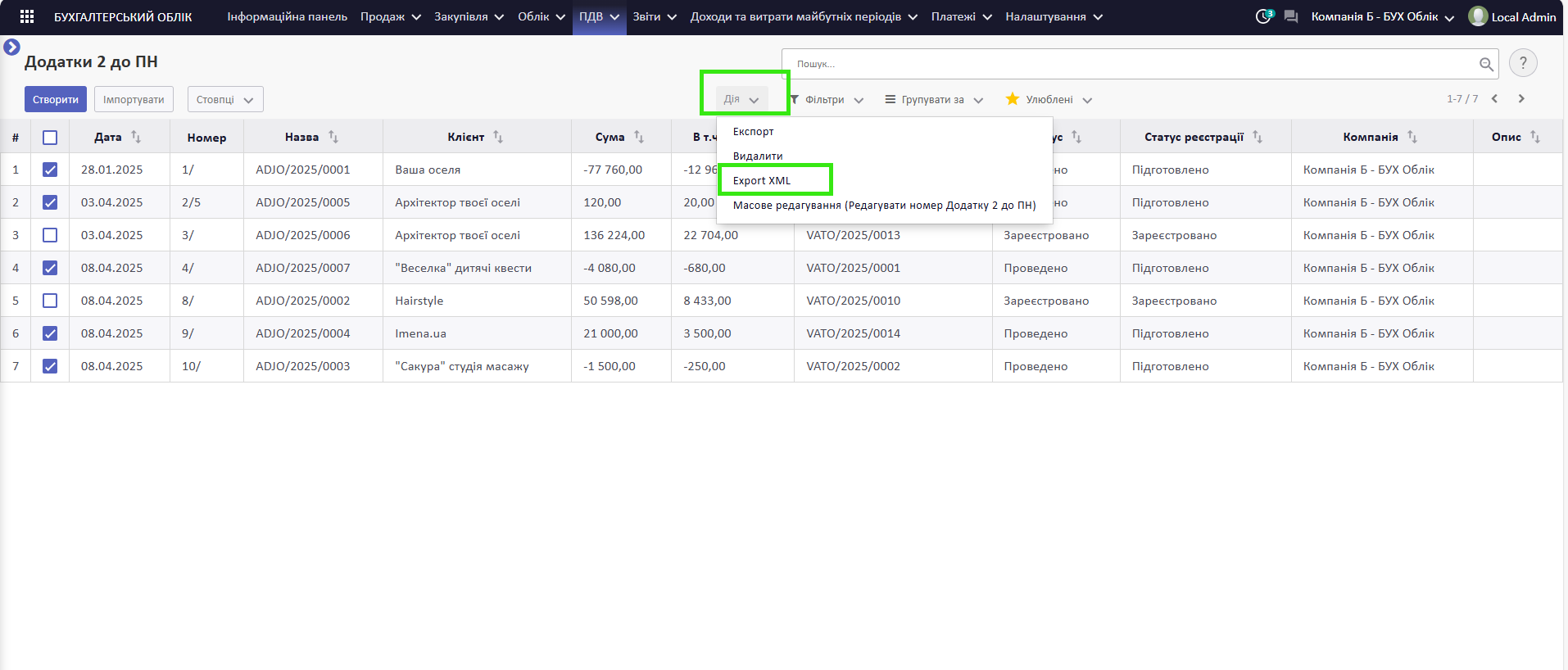This screenshot has width=1568, height=670.
Task: Uncheck the row ADJO/2025/0003 checkbox
Action: click(x=50, y=366)
